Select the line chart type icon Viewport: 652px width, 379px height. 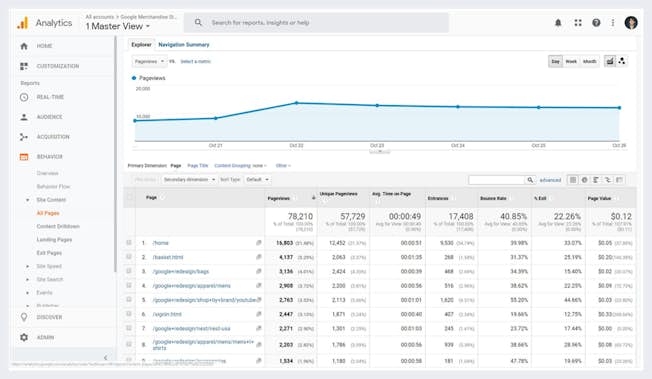tap(610, 61)
